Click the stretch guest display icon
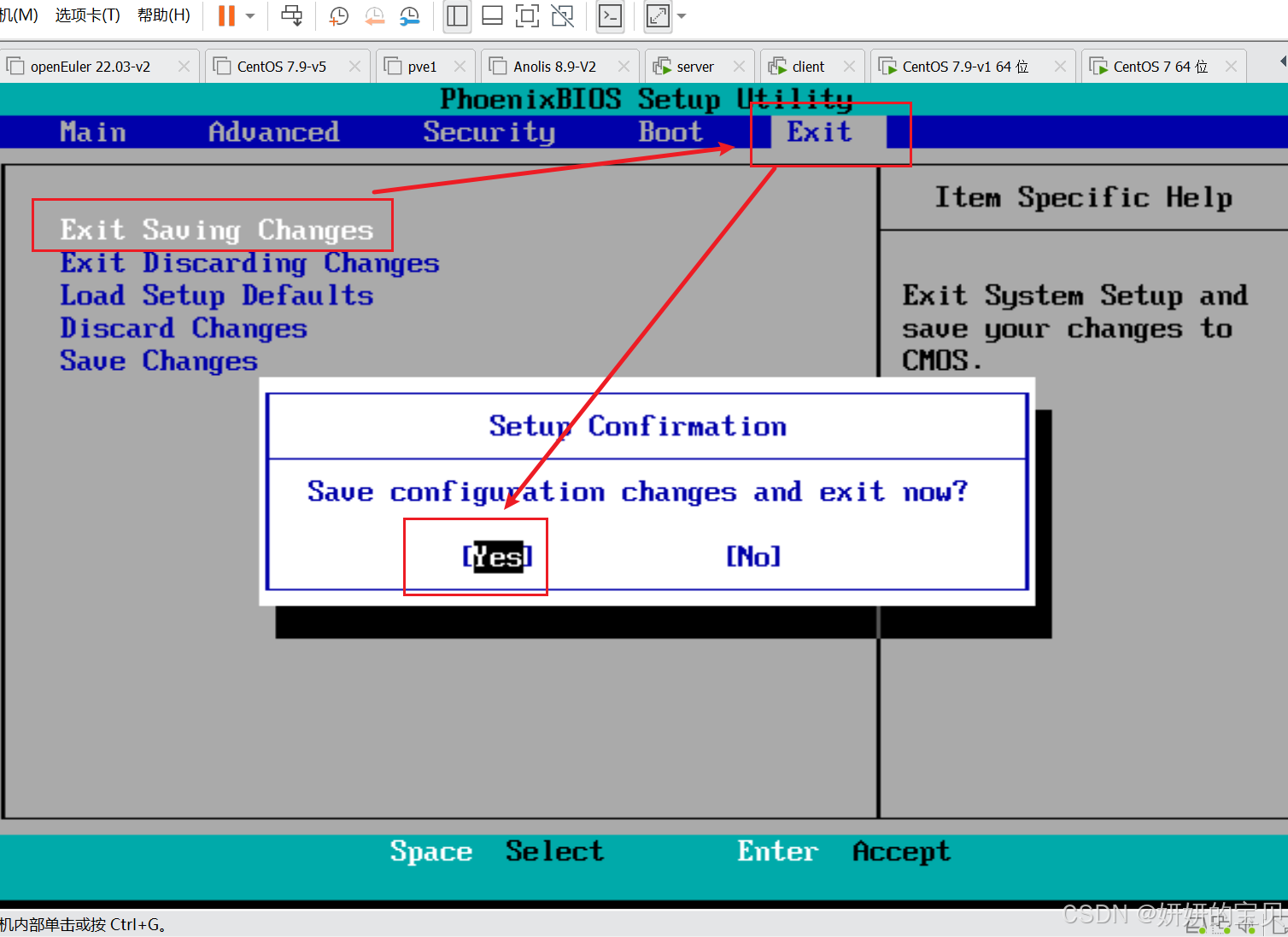This screenshot has width=1288, height=937. click(x=658, y=15)
